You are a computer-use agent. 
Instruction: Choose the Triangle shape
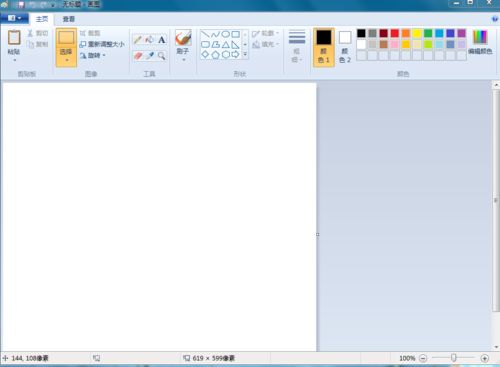226,44
